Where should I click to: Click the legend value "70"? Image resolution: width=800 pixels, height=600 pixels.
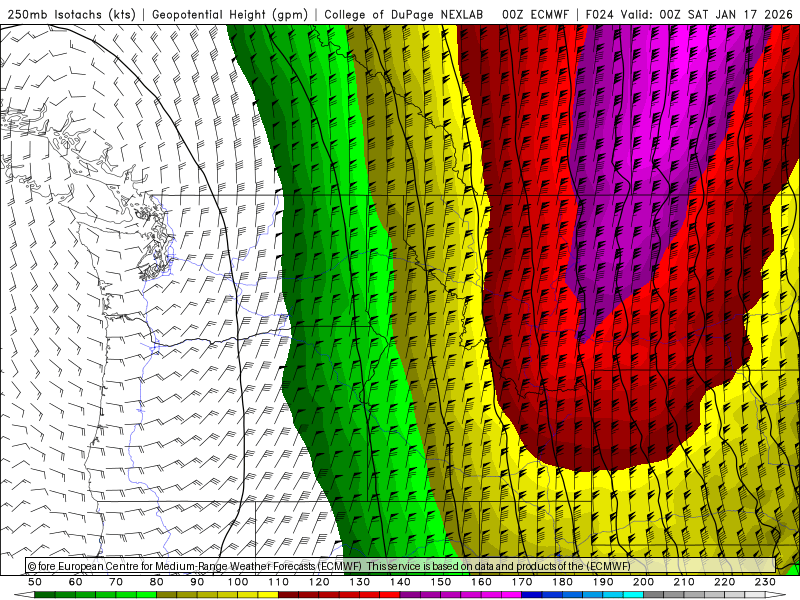116,582
